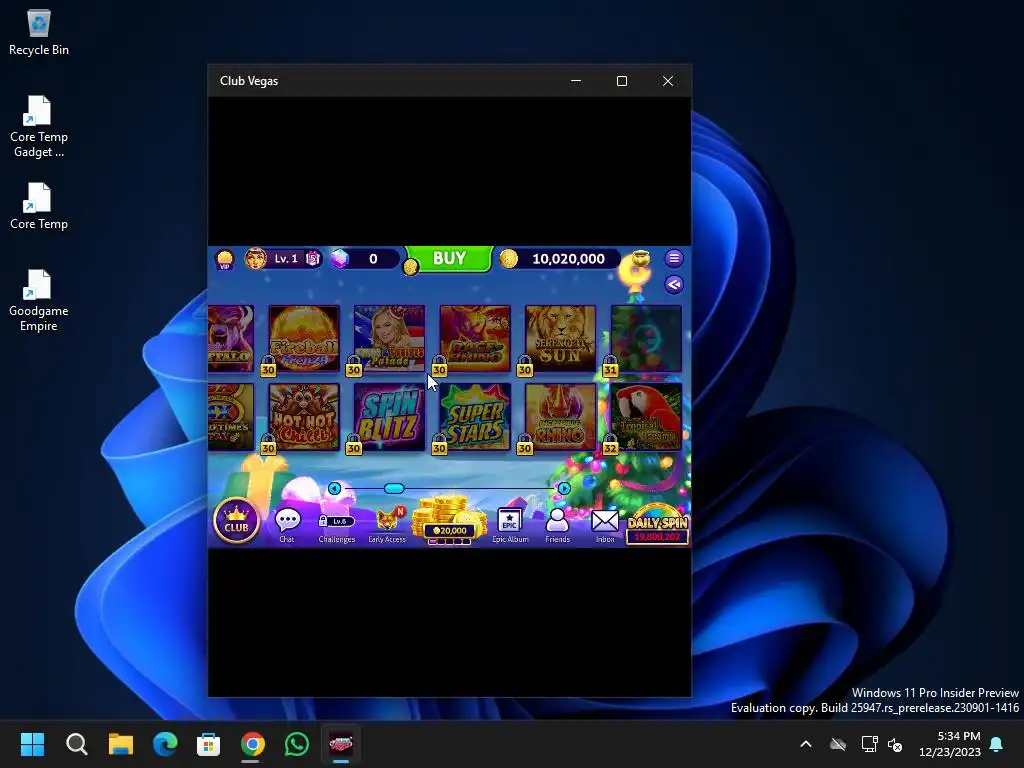1024x768 pixels.
Task: Launch Microsoft Edge from taskbar
Action: point(165,744)
